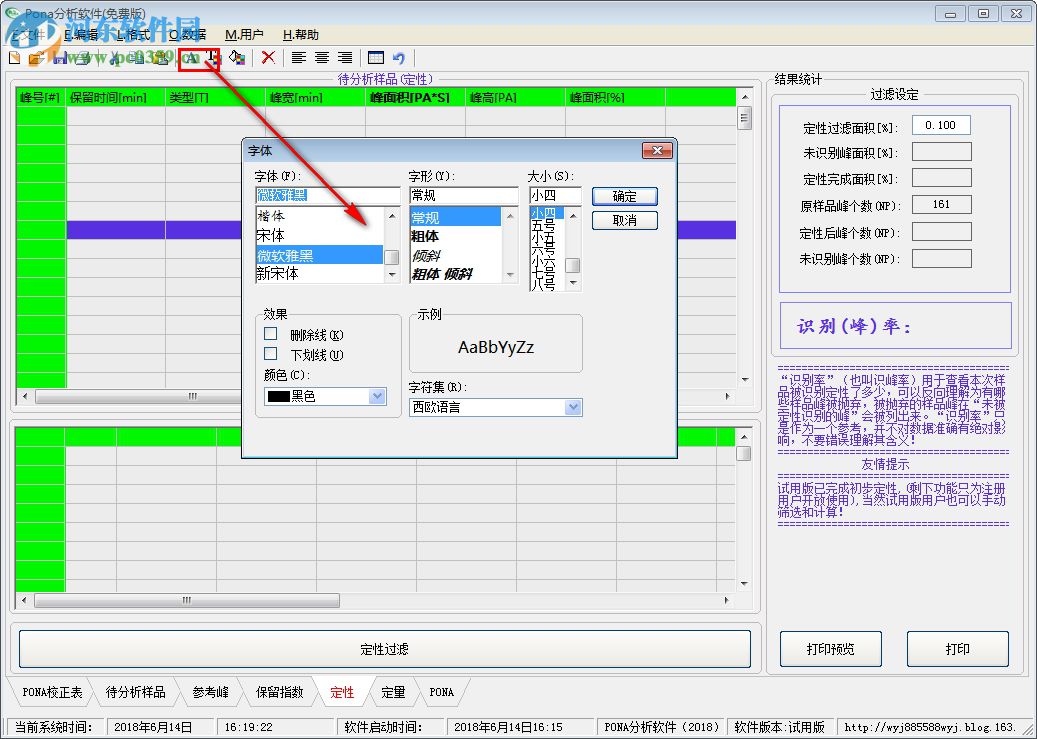Click the fill color bucket icon
The image size is (1037, 739).
237,58
